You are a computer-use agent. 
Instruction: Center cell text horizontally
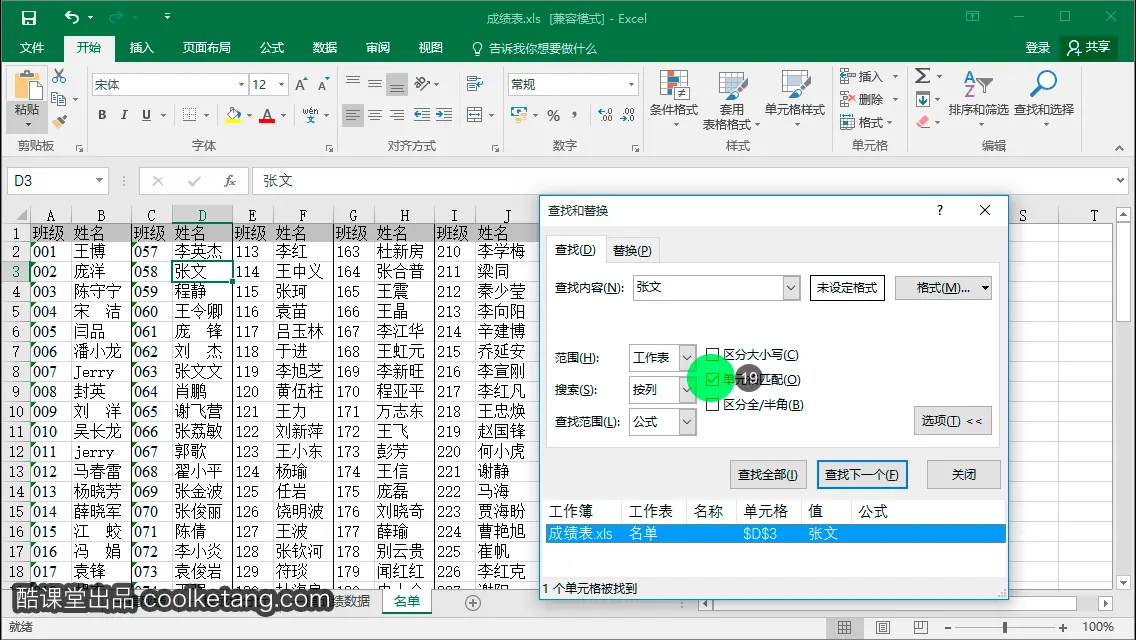click(x=375, y=115)
